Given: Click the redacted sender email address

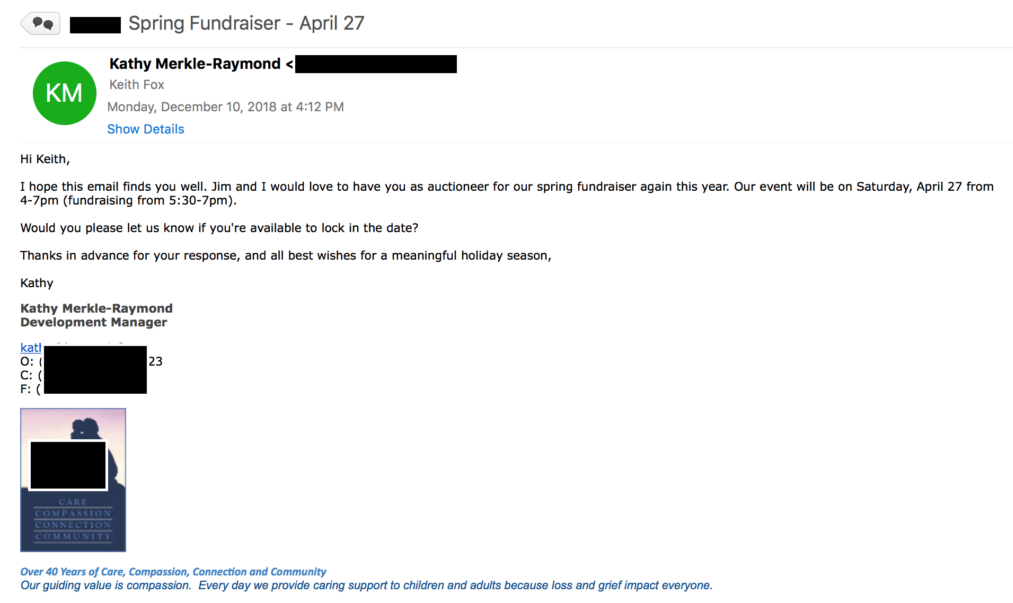Looking at the screenshot, I should [x=376, y=64].
